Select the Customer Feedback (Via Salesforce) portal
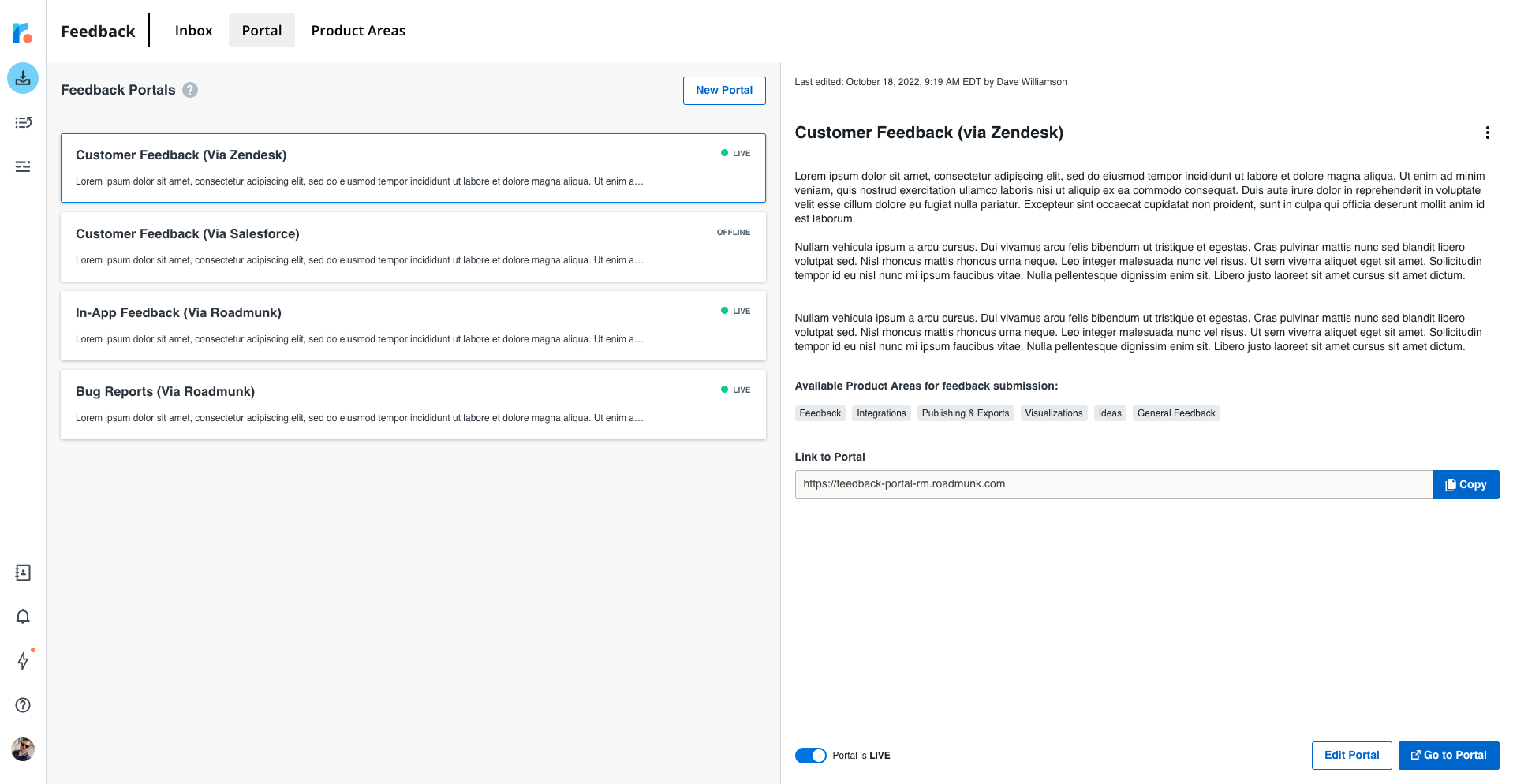The height and width of the screenshot is (784, 1513). tap(413, 247)
